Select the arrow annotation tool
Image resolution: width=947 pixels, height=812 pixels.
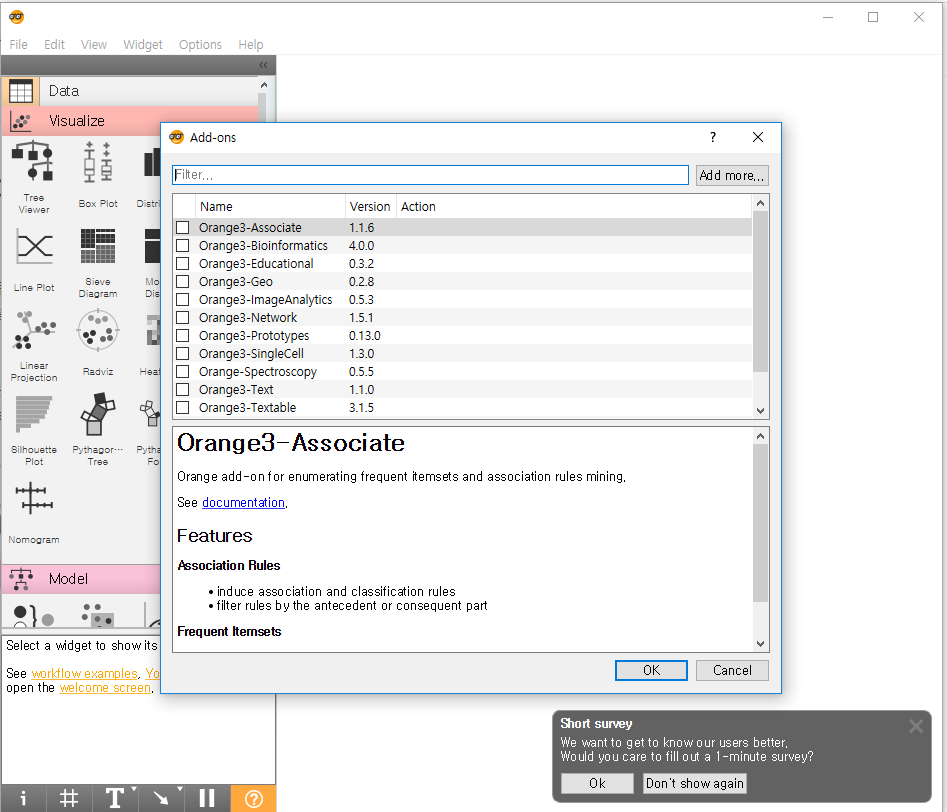[161, 798]
